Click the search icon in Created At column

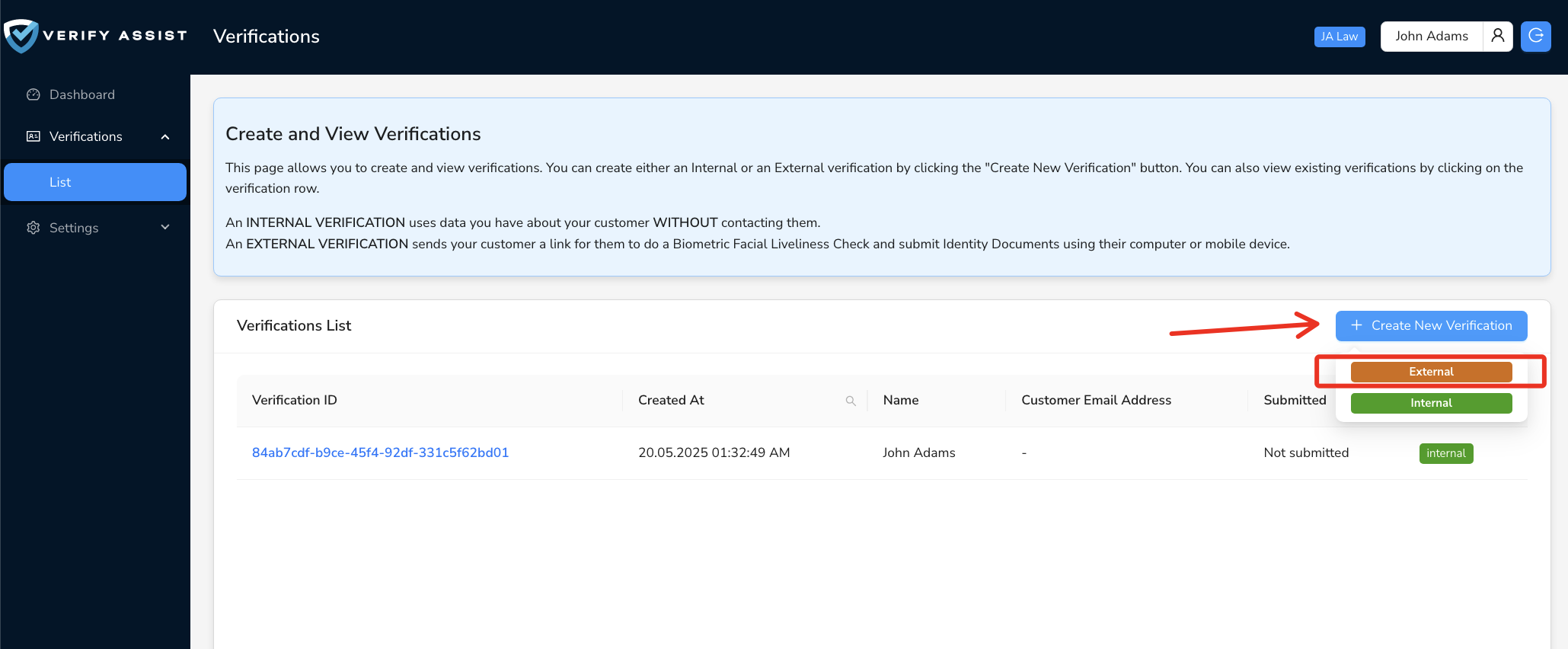[x=851, y=401]
